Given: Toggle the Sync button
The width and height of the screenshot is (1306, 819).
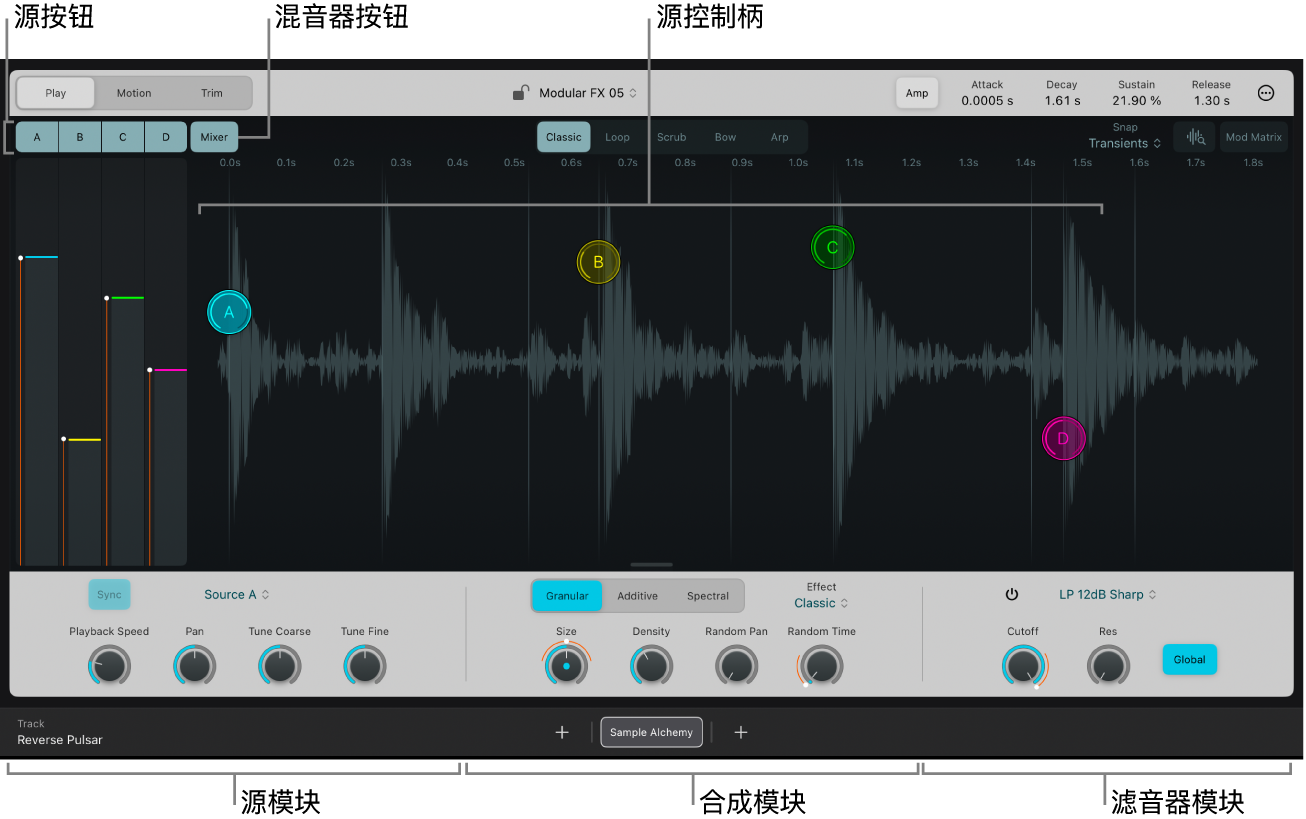Looking at the screenshot, I should (x=109, y=594).
